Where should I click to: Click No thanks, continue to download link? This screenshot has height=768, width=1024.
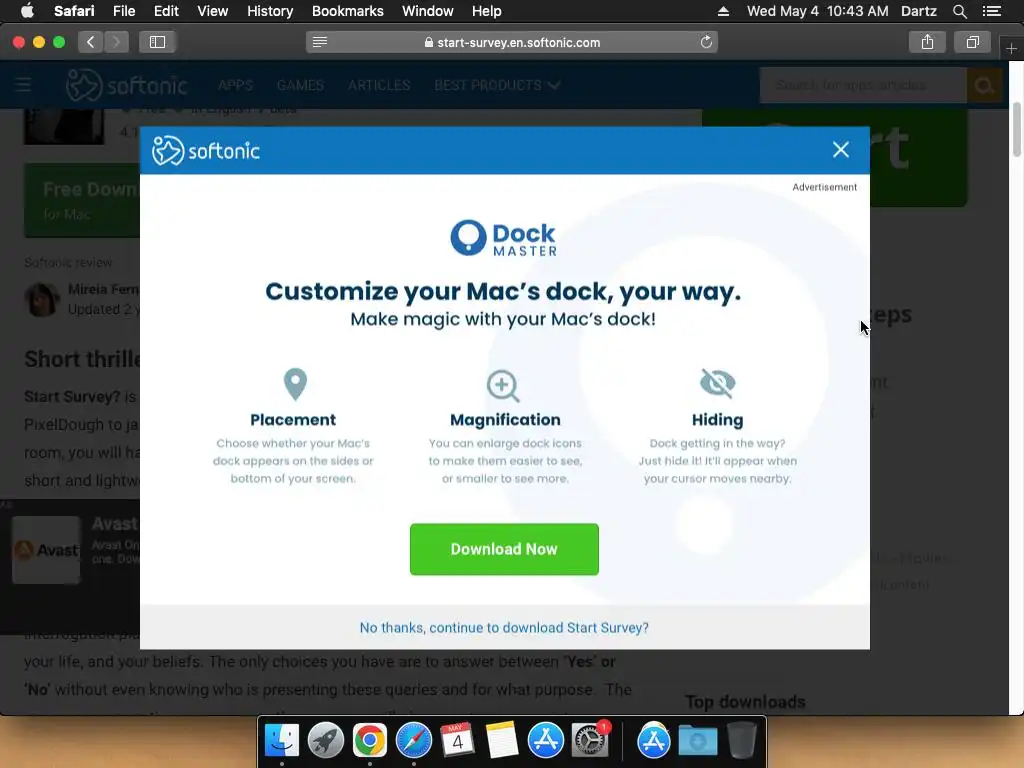coord(504,628)
